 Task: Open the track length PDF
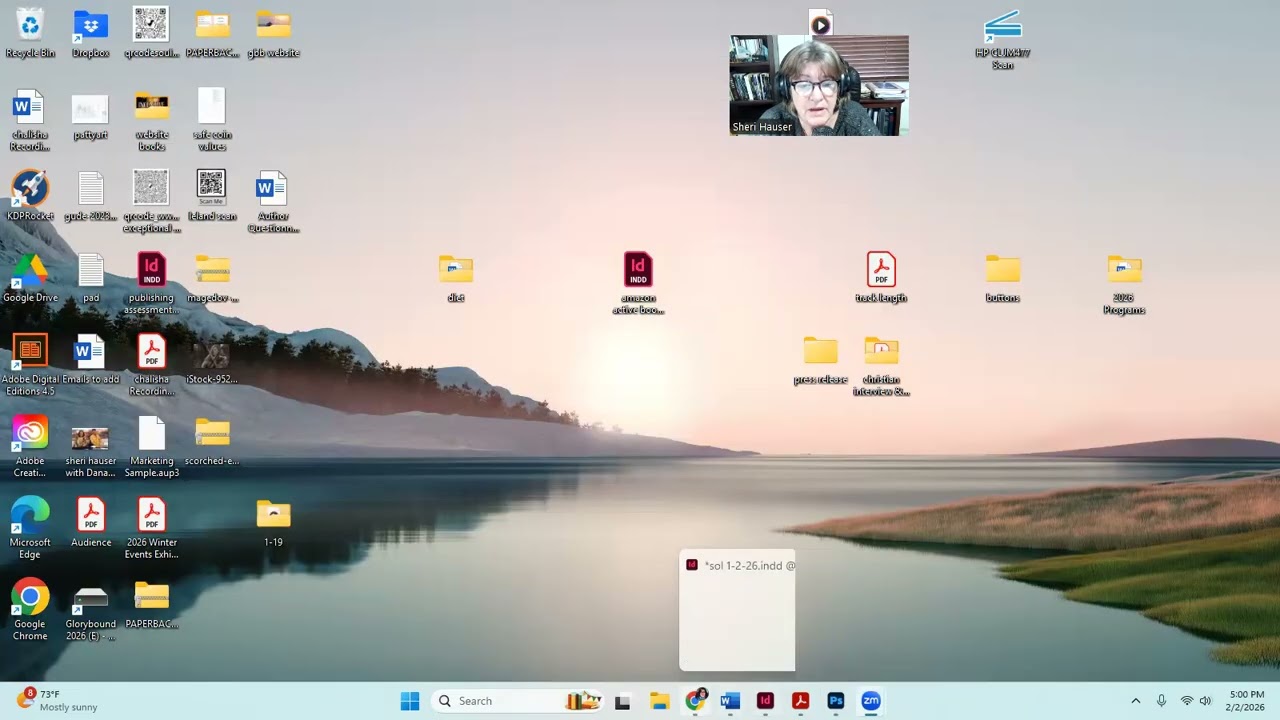coord(881,278)
